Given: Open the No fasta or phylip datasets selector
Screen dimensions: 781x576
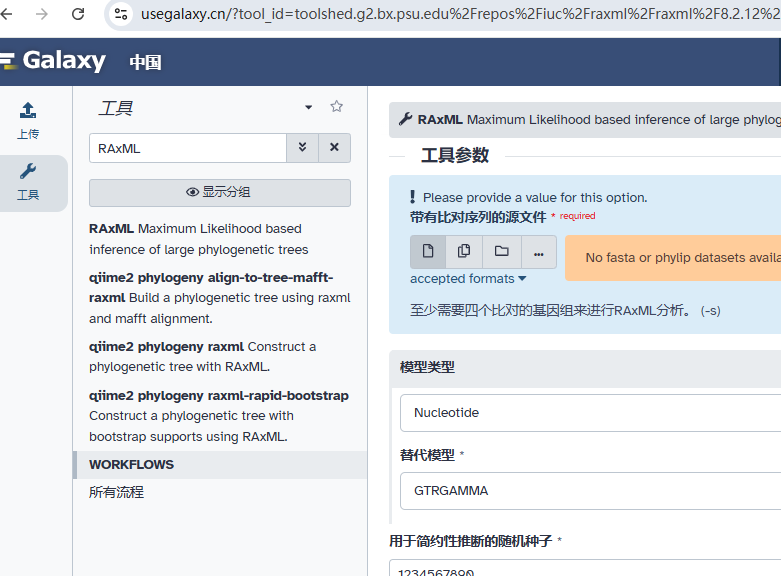Looking at the screenshot, I should [673, 258].
